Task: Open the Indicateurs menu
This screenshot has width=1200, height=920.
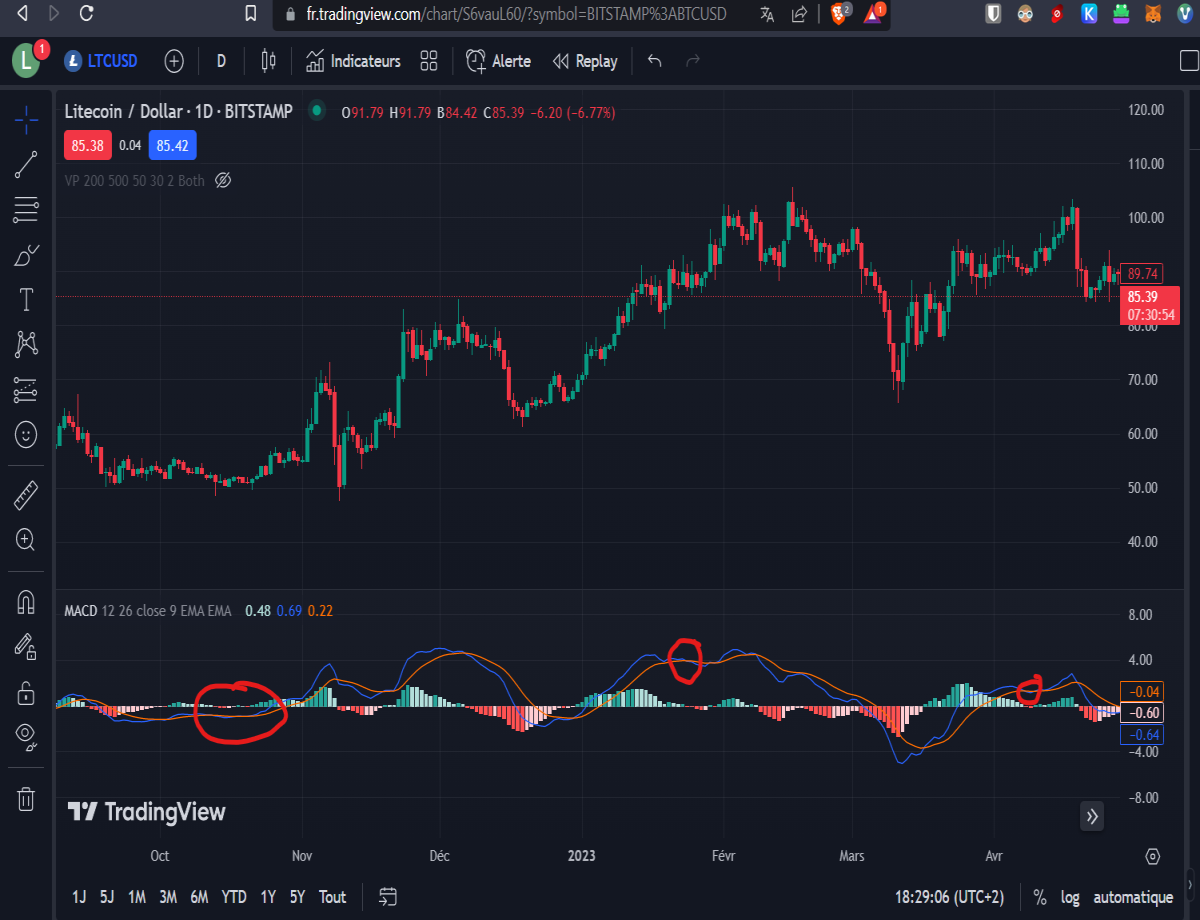Action: pos(353,61)
